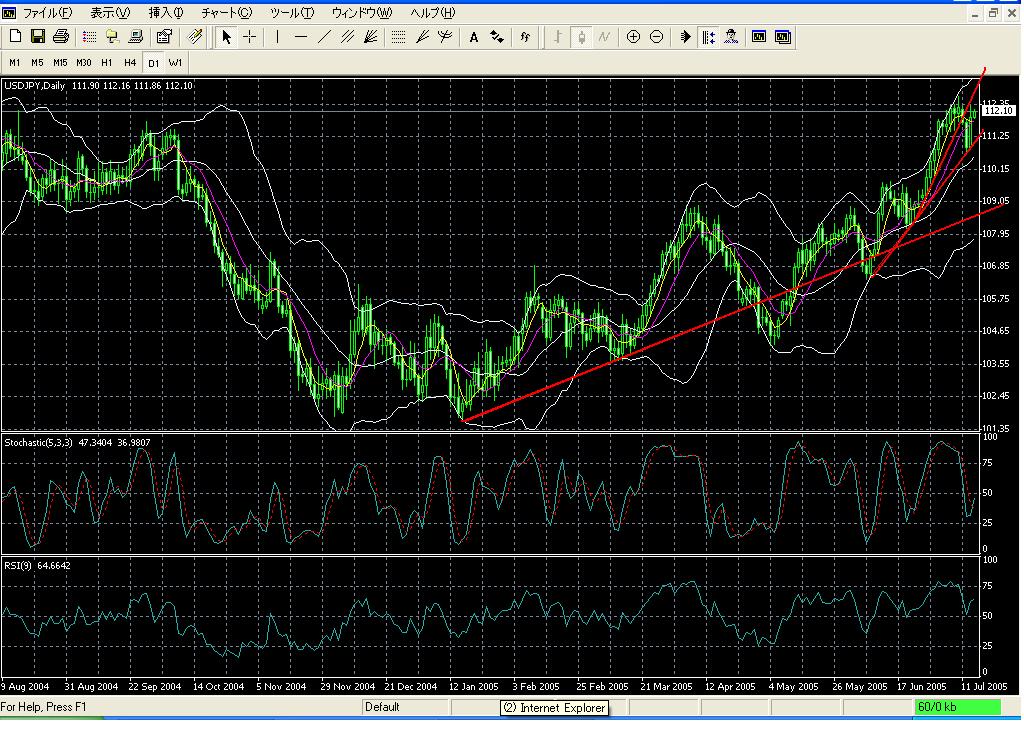This screenshot has height=742, width=1024.
Task: Click the Print icon in toolbar
Action: [60, 37]
